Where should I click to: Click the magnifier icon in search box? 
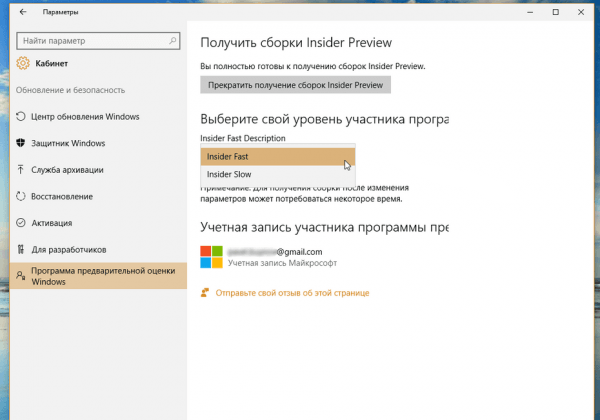(x=173, y=41)
